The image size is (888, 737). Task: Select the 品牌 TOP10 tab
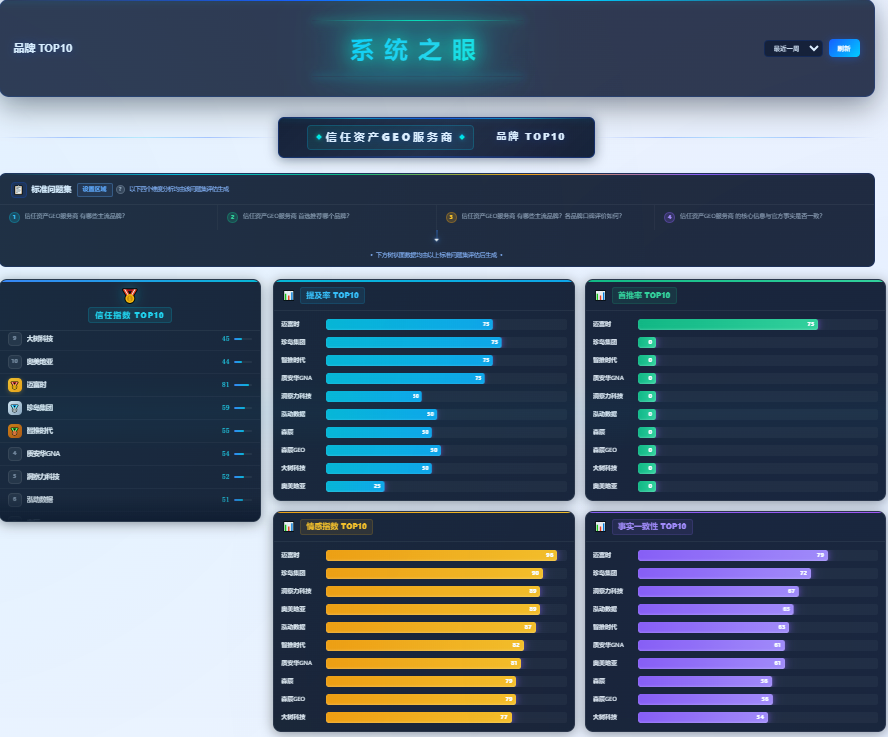tap(531, 137)
